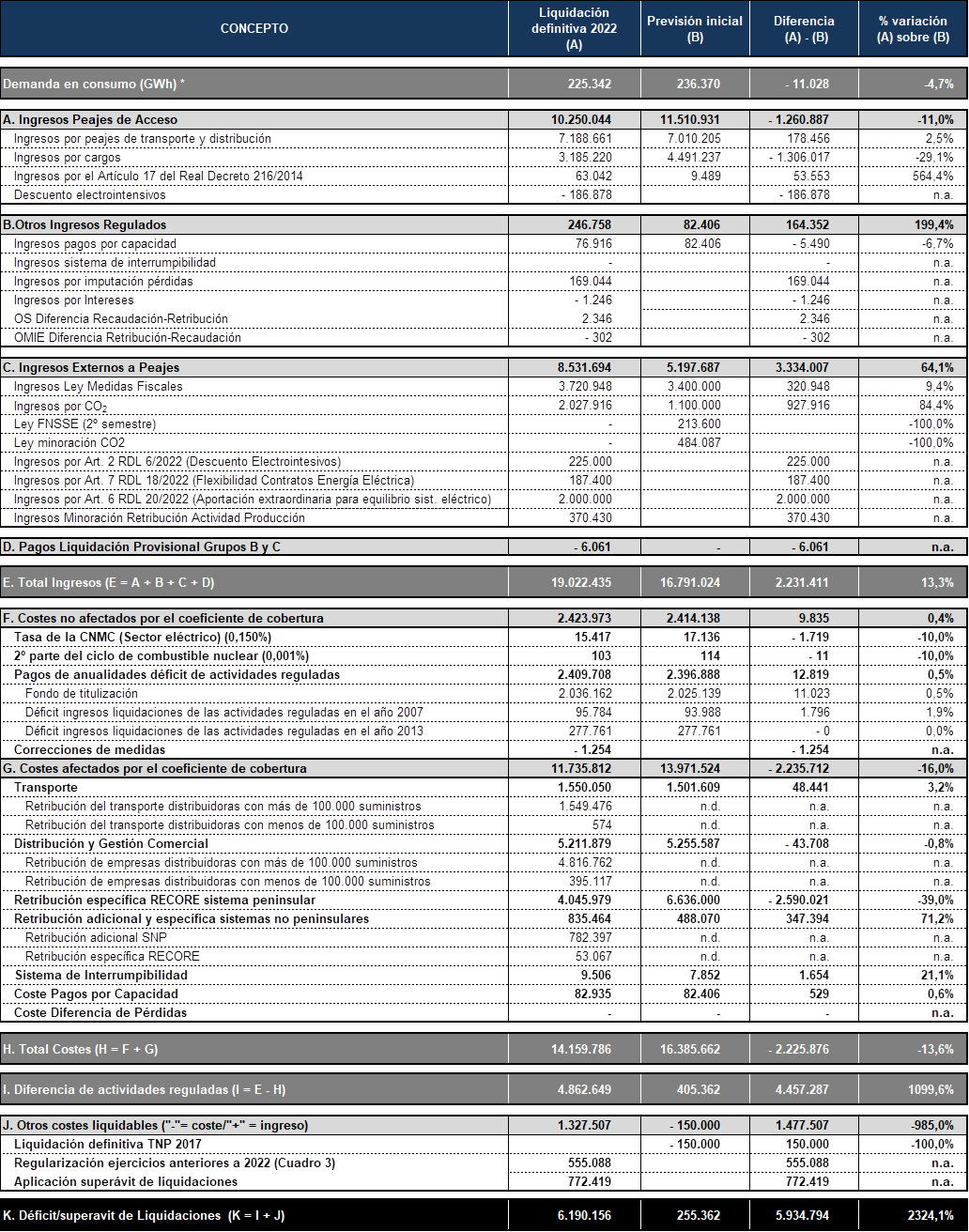The height and width of the screenshot is (1232, 969).
Task: Select the CONCEPTO column header
Action: point(254,28)
